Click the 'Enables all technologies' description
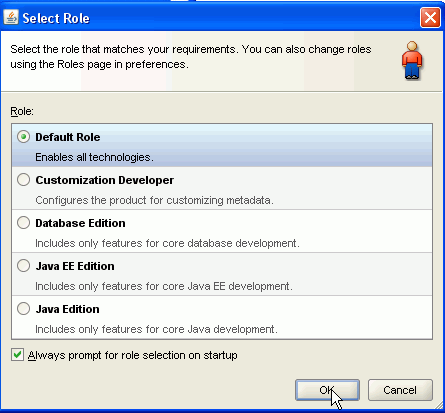445x413 pixels. point(94,157)
